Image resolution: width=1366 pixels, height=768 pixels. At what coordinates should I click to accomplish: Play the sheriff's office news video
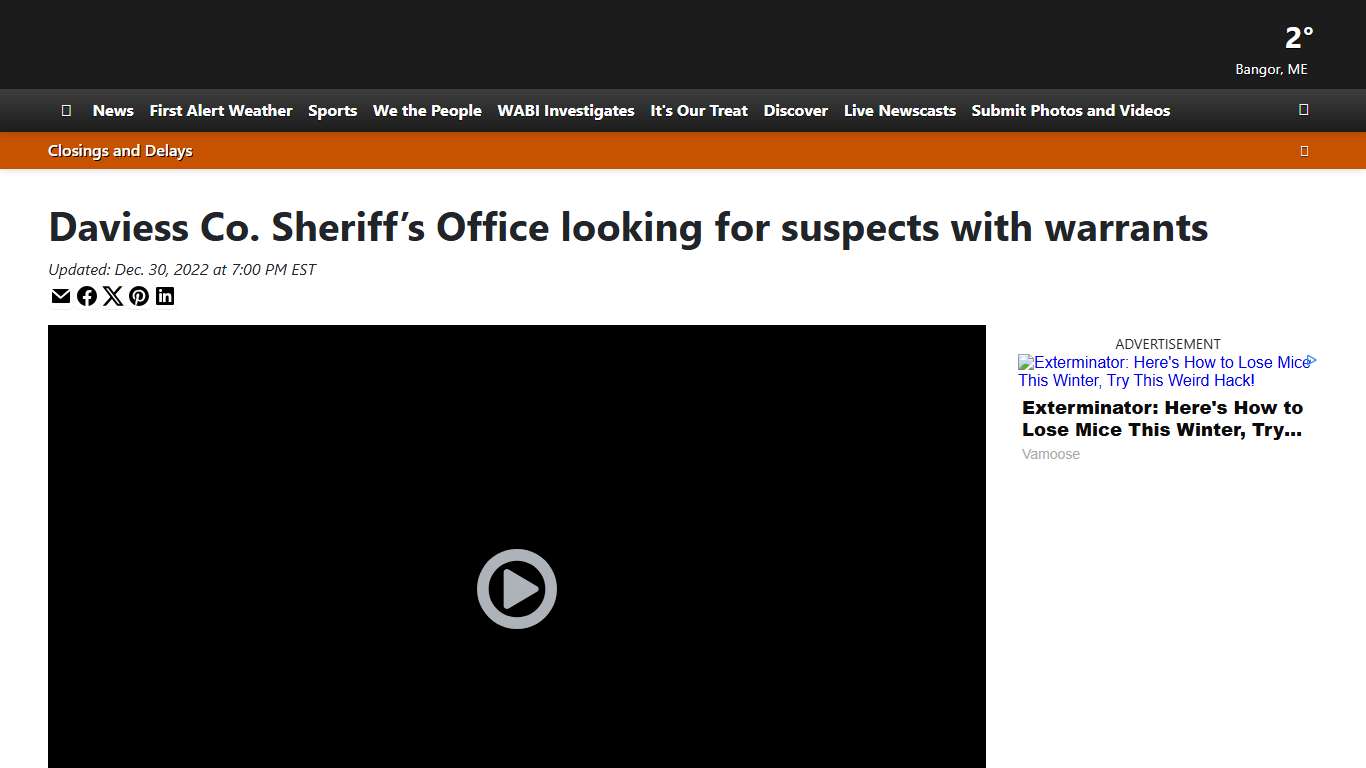pyautogui.click(x=516, y=589)
